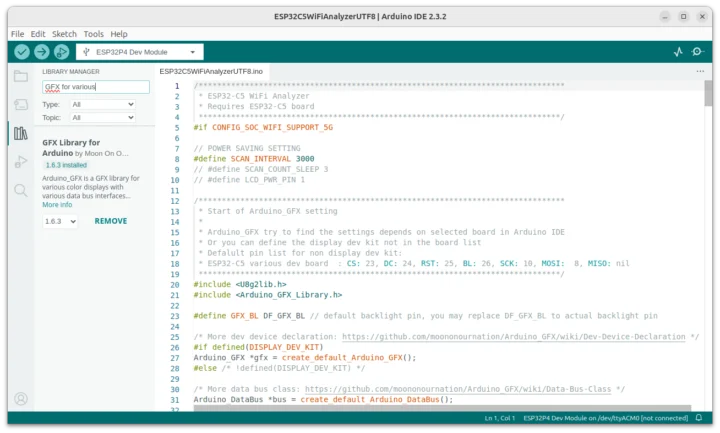720x433 pixels.
Task: Click the user account icon
Action: (20, 399)
